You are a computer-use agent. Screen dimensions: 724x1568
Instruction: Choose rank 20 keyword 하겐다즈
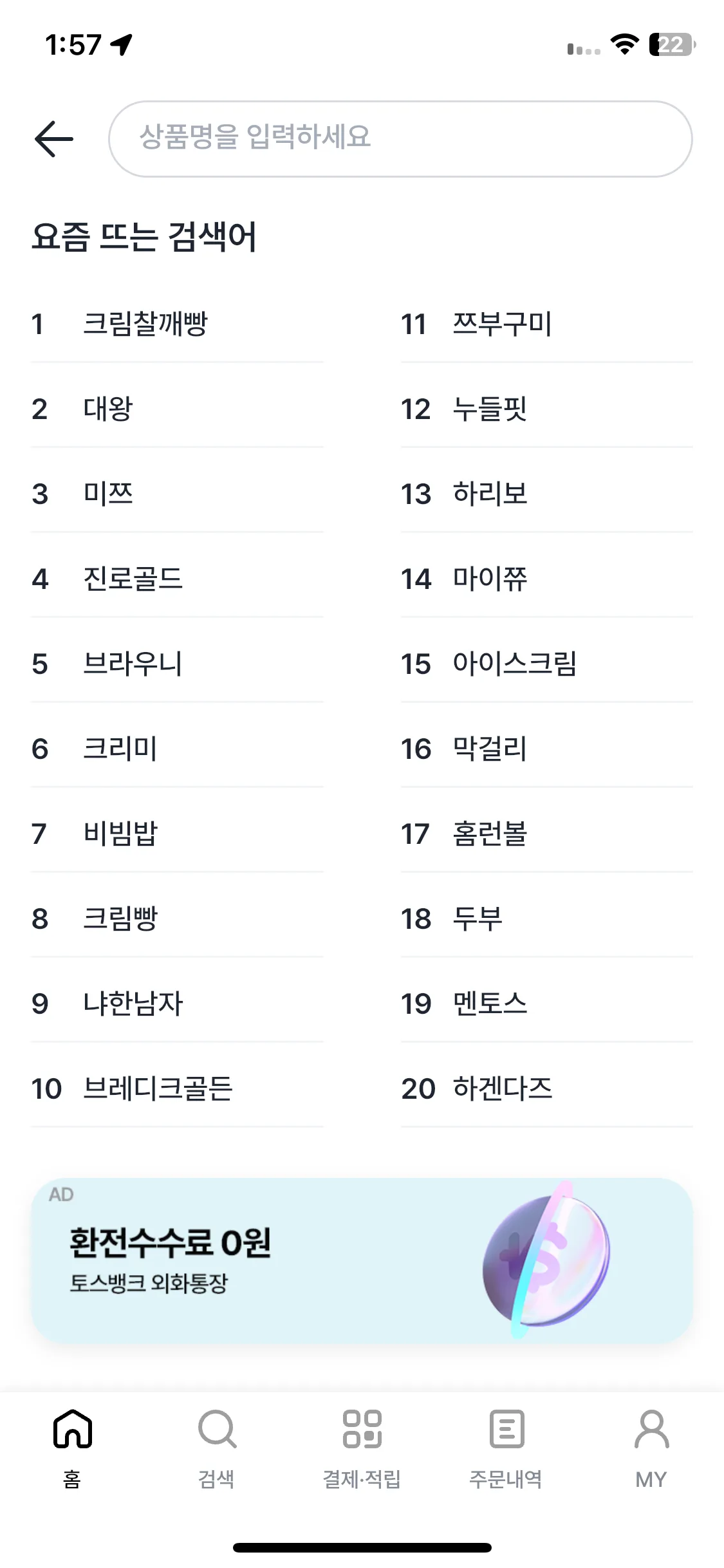(x=502, y=1088)
